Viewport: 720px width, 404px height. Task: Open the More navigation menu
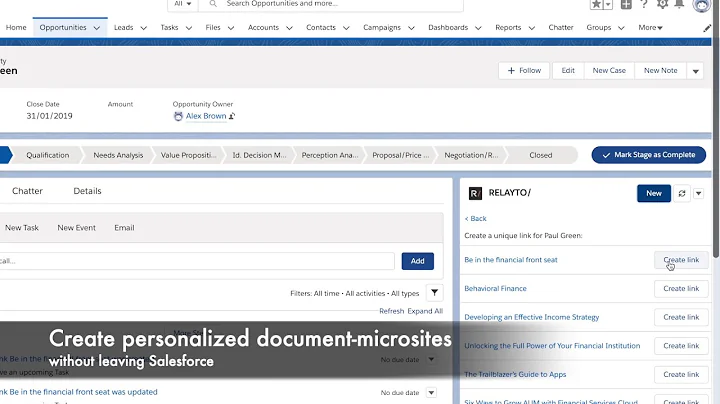pyautogui.click(x=650, y=28)
